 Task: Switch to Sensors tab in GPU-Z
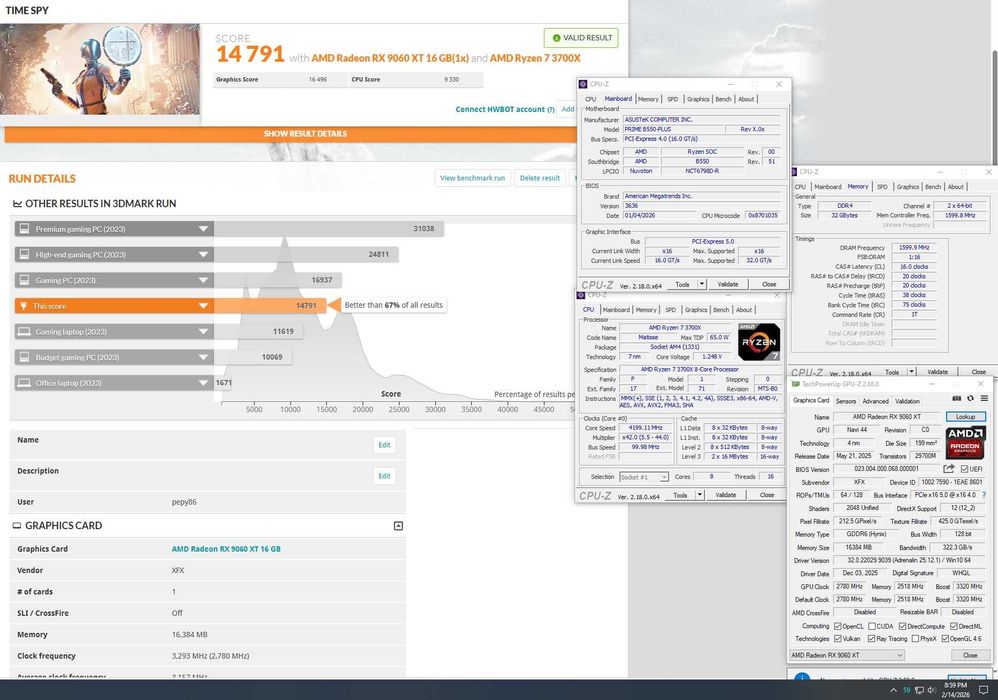(x=845, y=401)
